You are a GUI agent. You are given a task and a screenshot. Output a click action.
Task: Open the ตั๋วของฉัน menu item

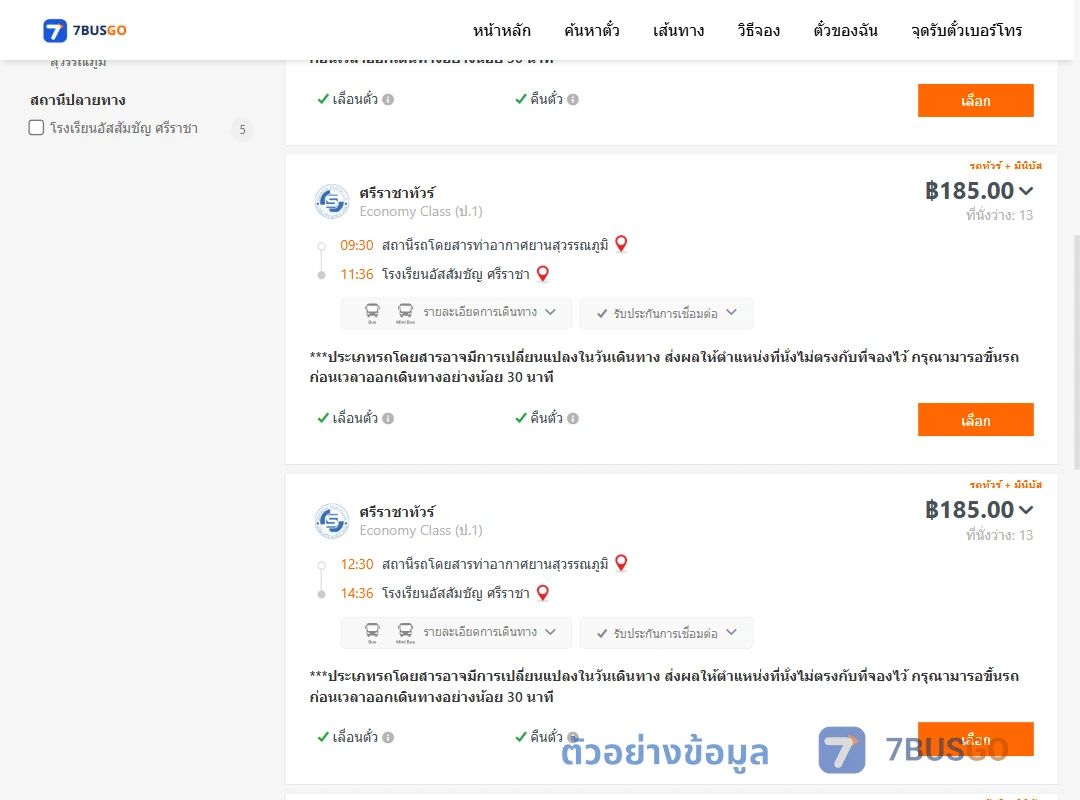coord(845,30)
